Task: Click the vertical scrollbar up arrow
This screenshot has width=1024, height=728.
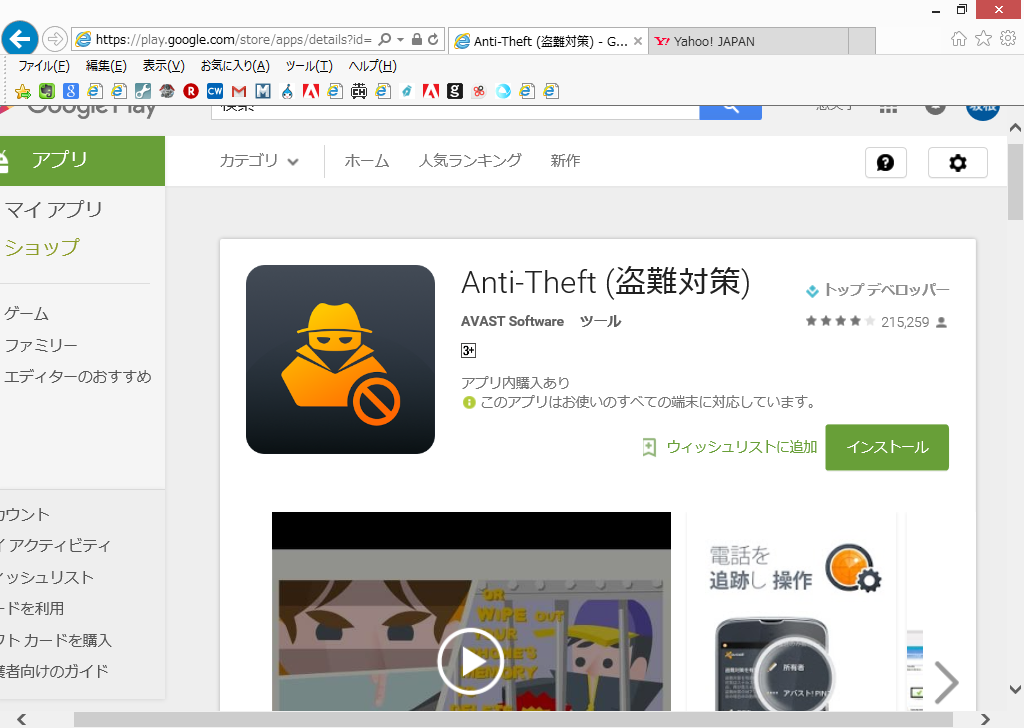Action: click(1015, 127)
